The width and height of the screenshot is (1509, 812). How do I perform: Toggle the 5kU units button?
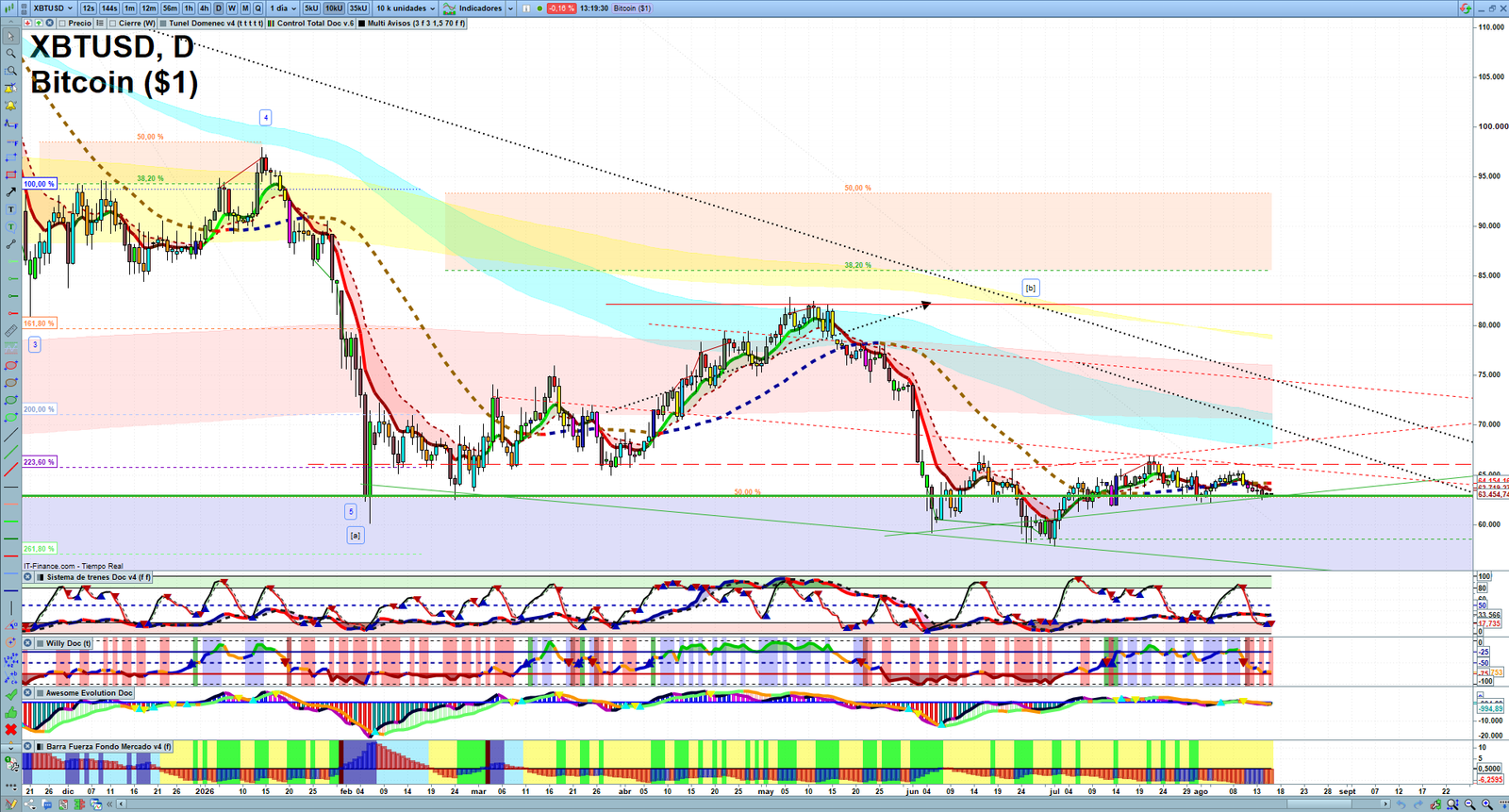311,8
